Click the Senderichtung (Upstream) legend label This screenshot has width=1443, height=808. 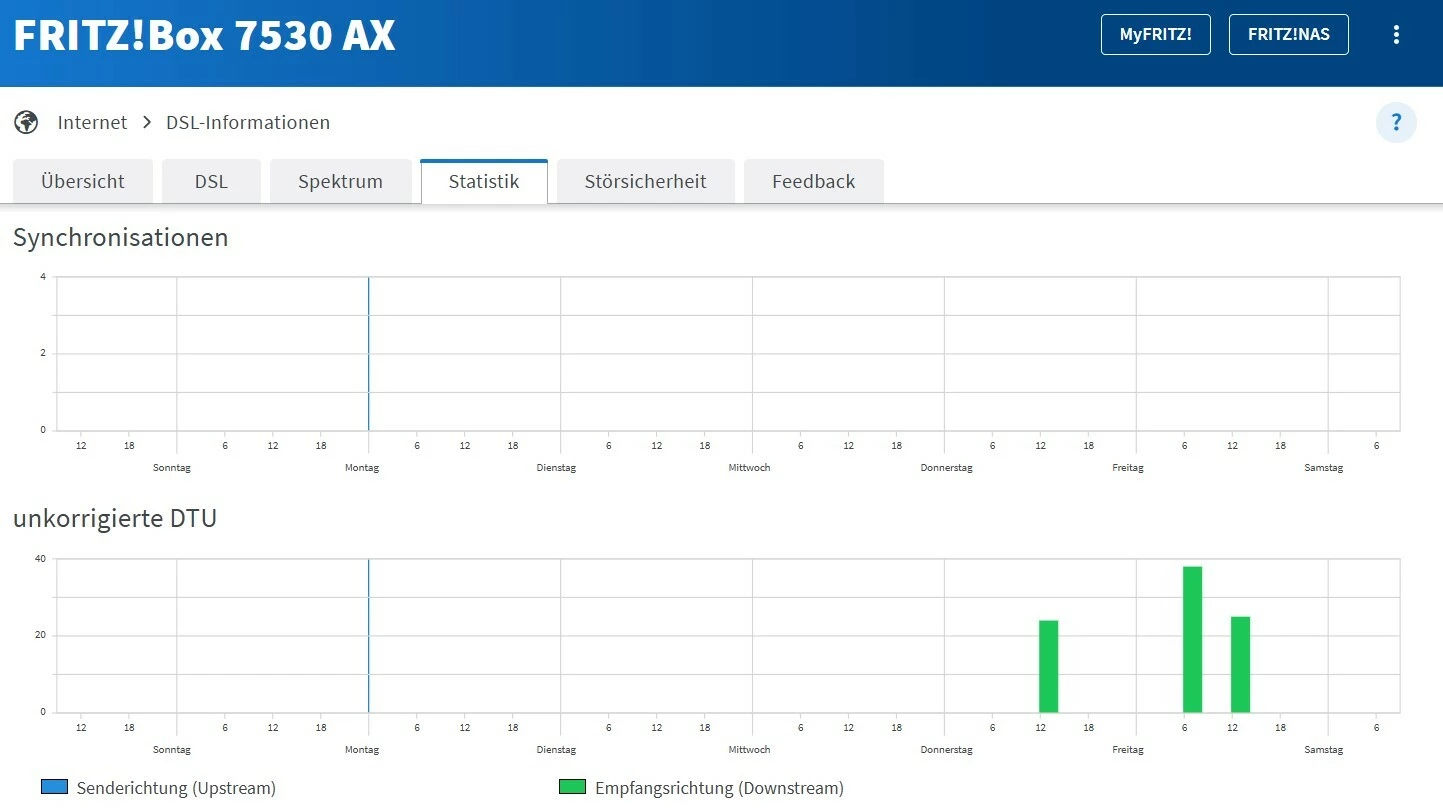point(176,788)
